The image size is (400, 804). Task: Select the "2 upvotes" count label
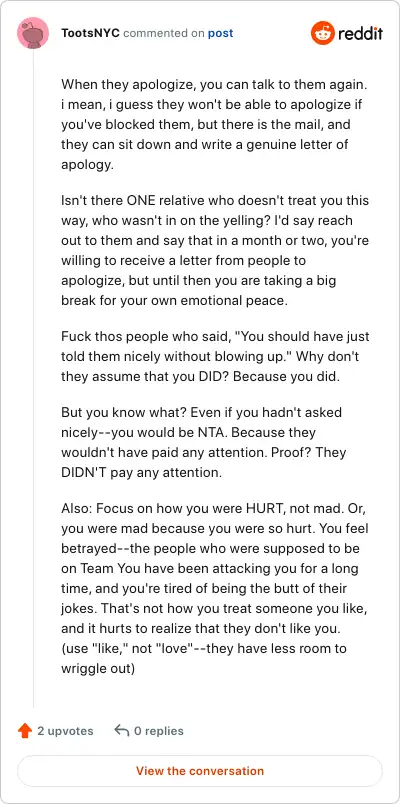65,731
